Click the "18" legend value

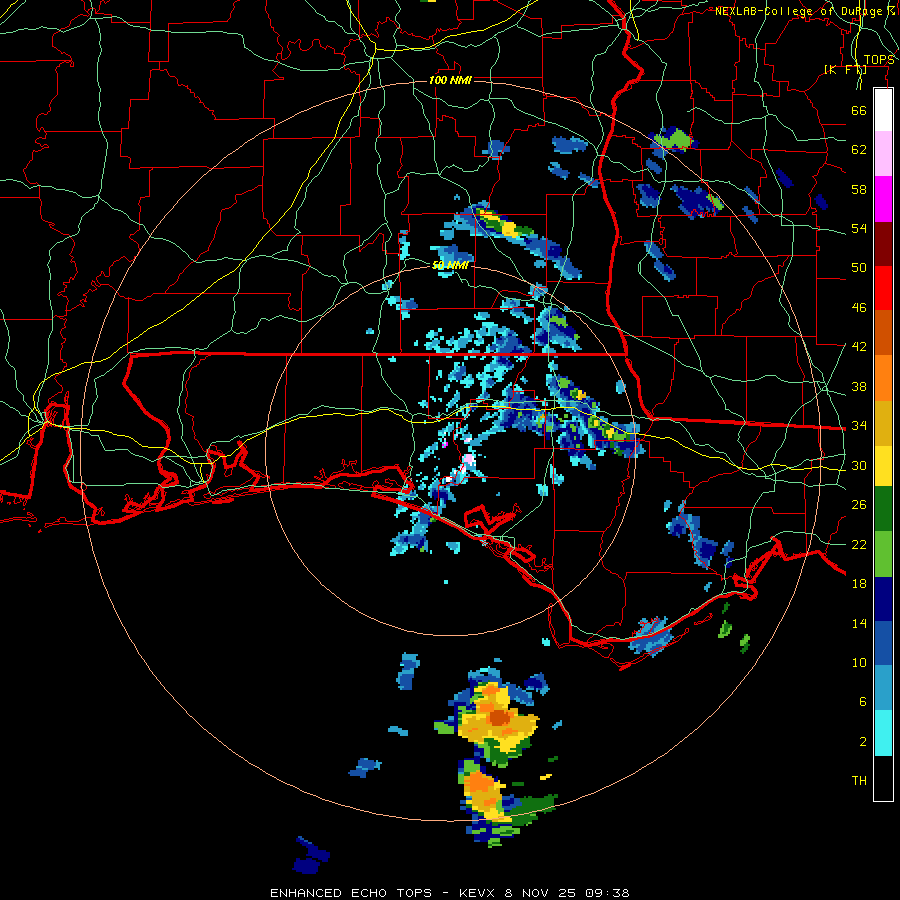[x=859, y=584]
